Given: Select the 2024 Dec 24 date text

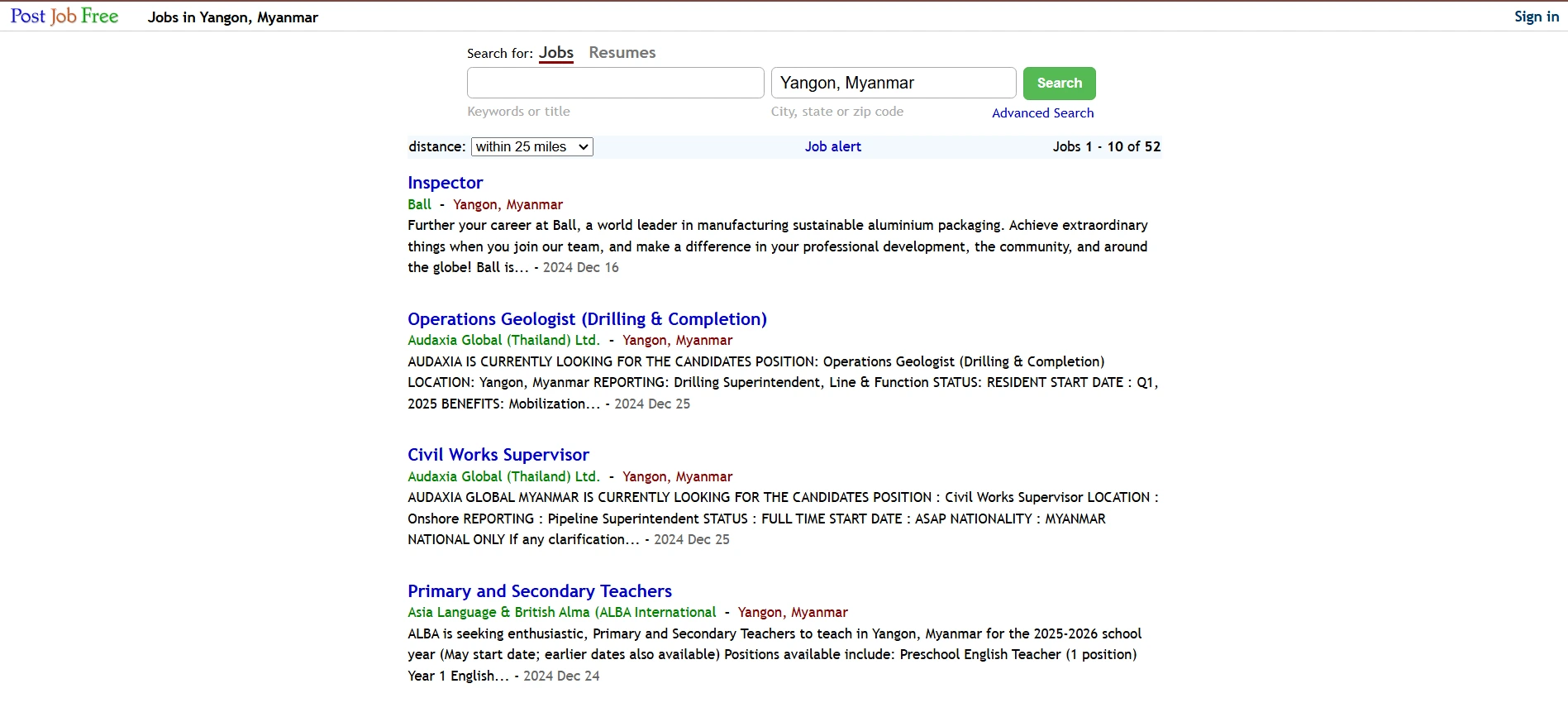Looking at the screenshot, I should 562,676.
